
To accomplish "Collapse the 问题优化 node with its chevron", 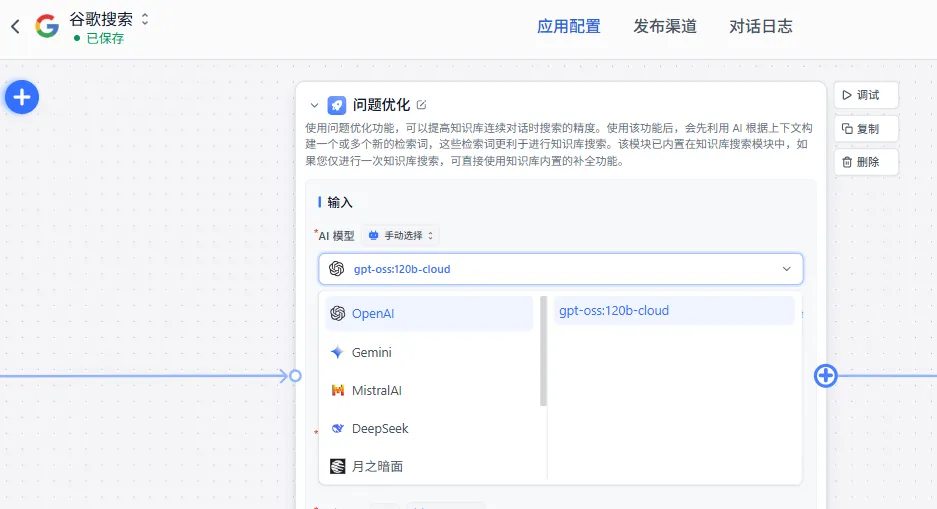I will pos(314,106).
